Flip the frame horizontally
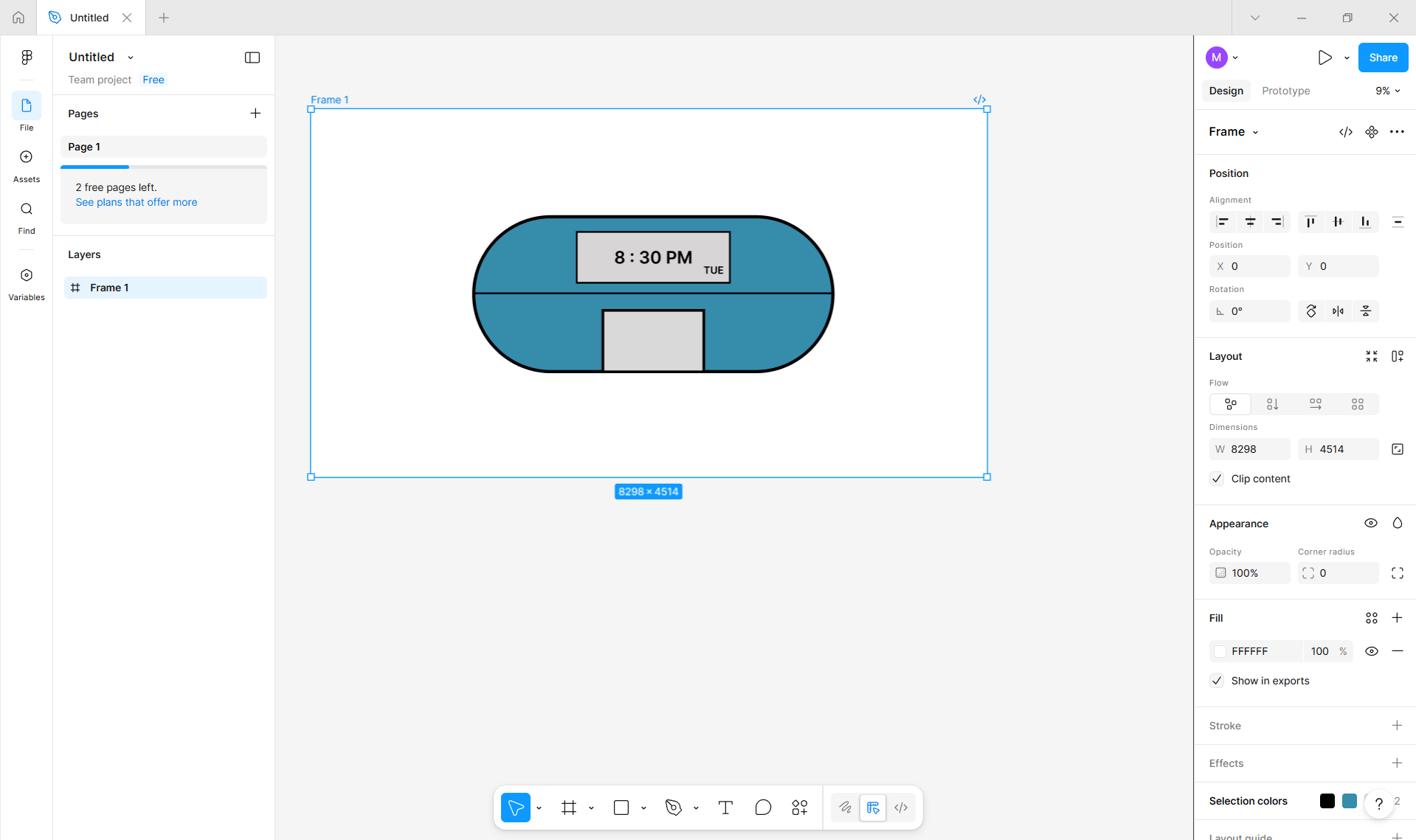 pos(1338,310)
